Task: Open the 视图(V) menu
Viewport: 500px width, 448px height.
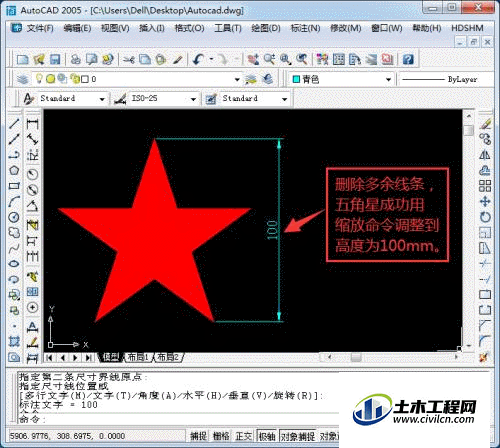Action: click(115, 28)
